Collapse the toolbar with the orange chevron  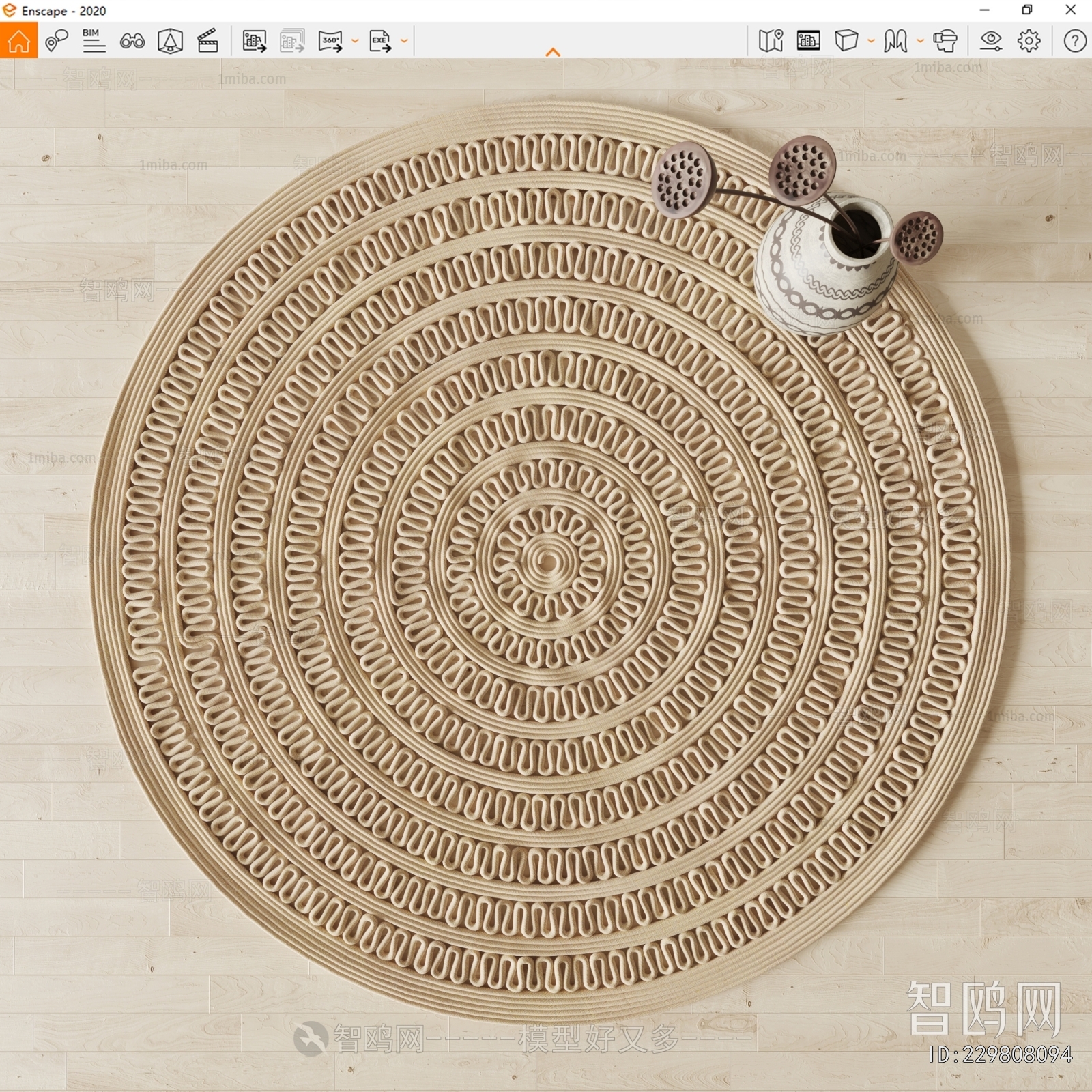(553, 52)
